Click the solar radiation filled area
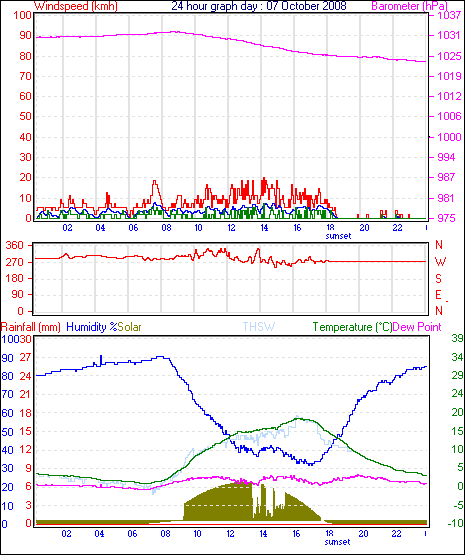The height and width of the screenshot is (556, 465). pos(227,504)
